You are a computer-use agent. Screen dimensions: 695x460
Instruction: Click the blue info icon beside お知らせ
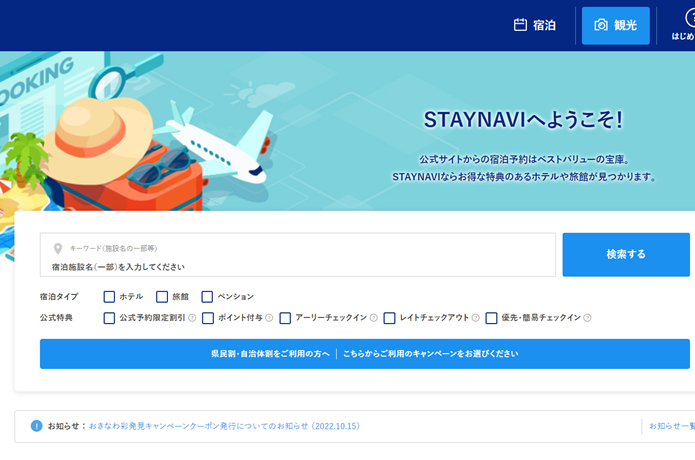tap(36, 426)
